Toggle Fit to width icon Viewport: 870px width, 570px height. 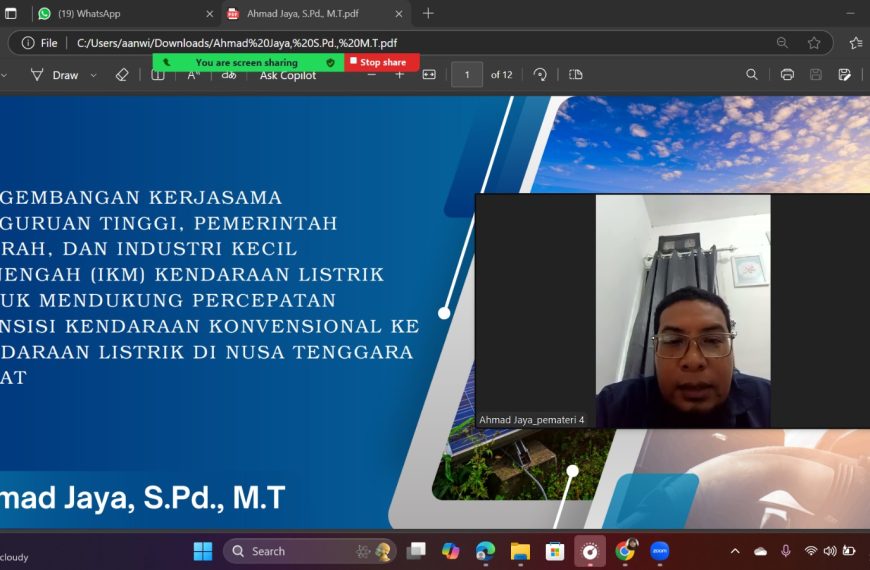429,74
